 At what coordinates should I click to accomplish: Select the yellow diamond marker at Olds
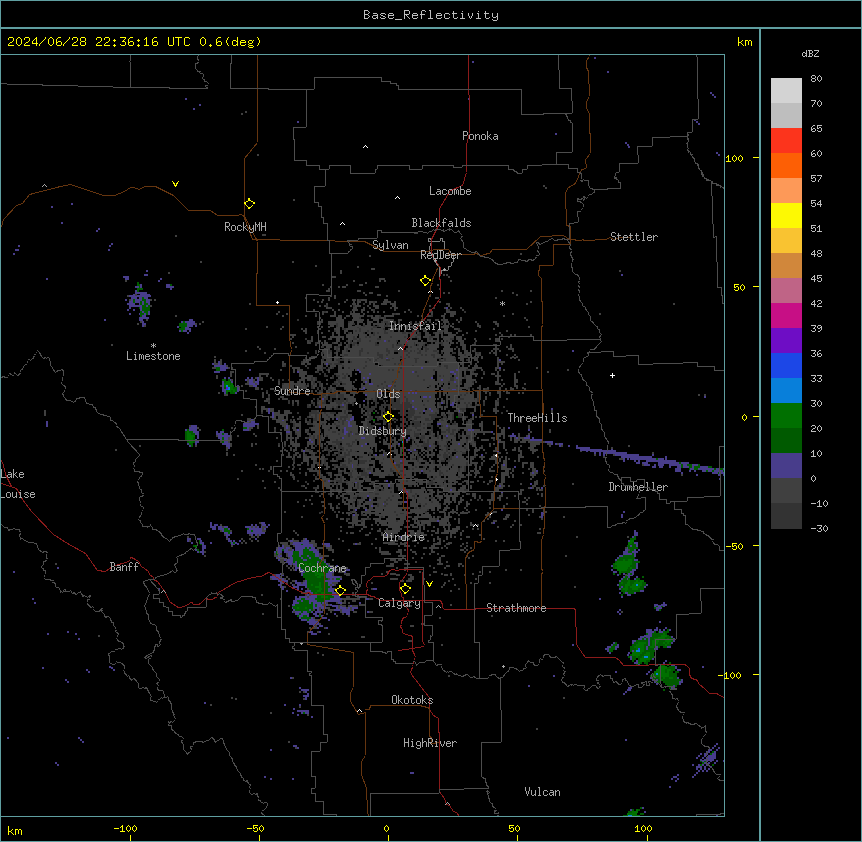click(x=388, y=417)
